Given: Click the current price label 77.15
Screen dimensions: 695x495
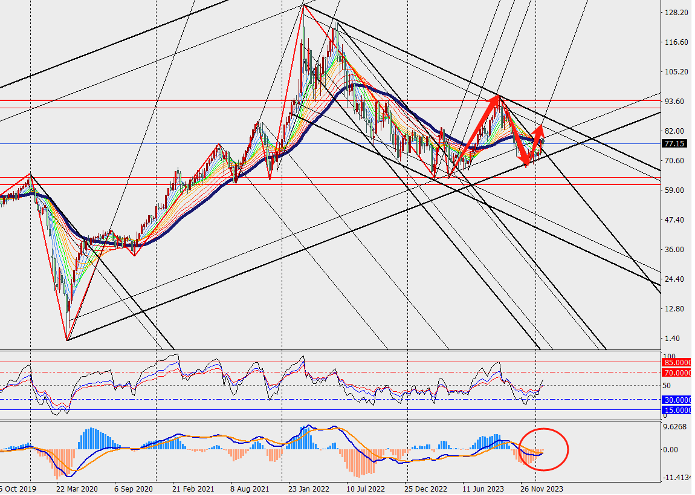Looking at the screenshot, I should point(675,144).
